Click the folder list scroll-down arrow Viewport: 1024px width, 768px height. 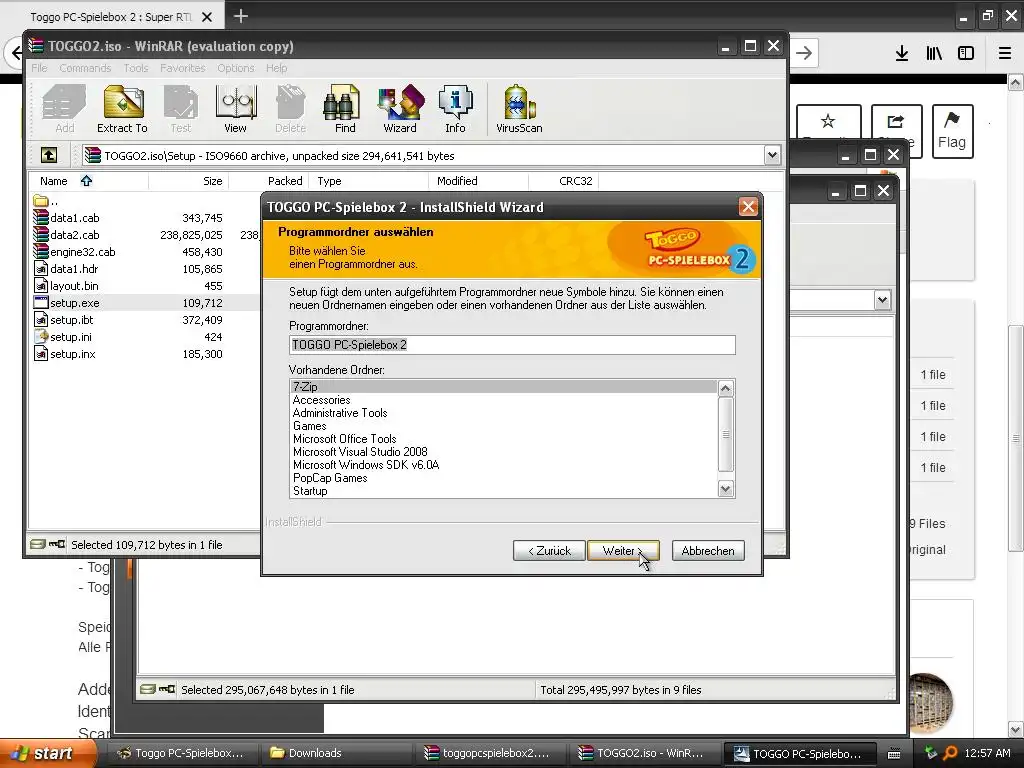click(x=726, y=488)
